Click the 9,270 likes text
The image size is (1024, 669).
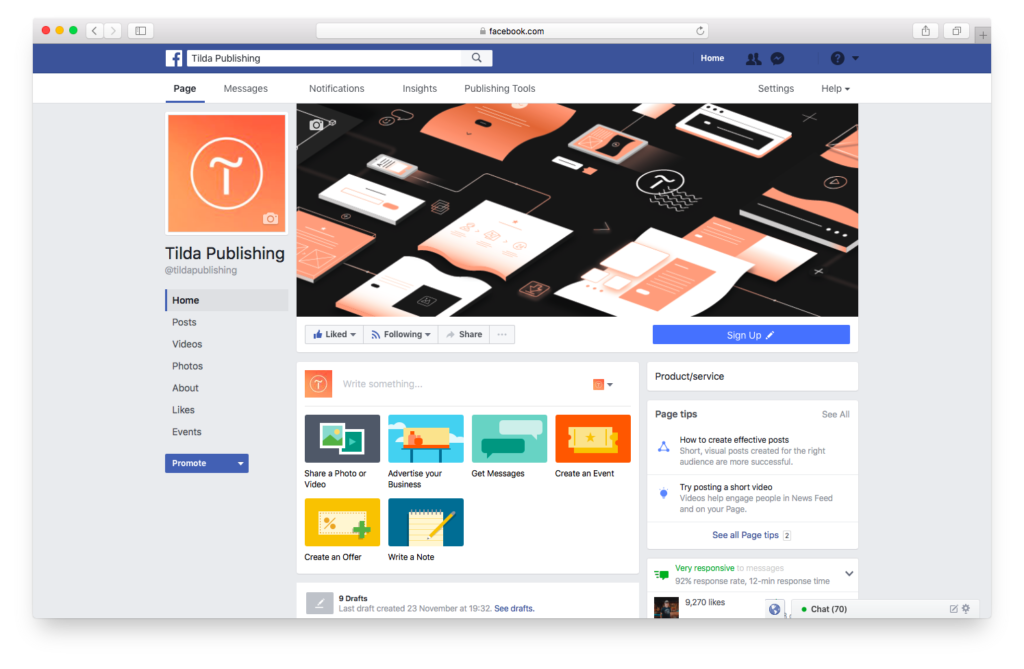coord(705,602)
